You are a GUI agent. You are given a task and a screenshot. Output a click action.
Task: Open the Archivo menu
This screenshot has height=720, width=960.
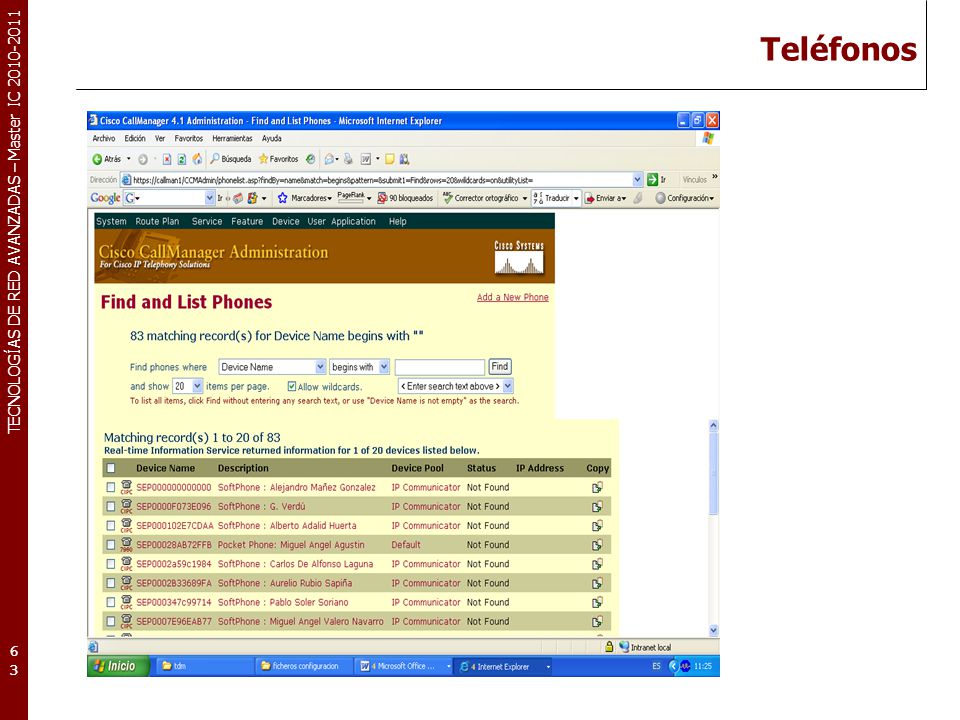click(x=103, y=138)
